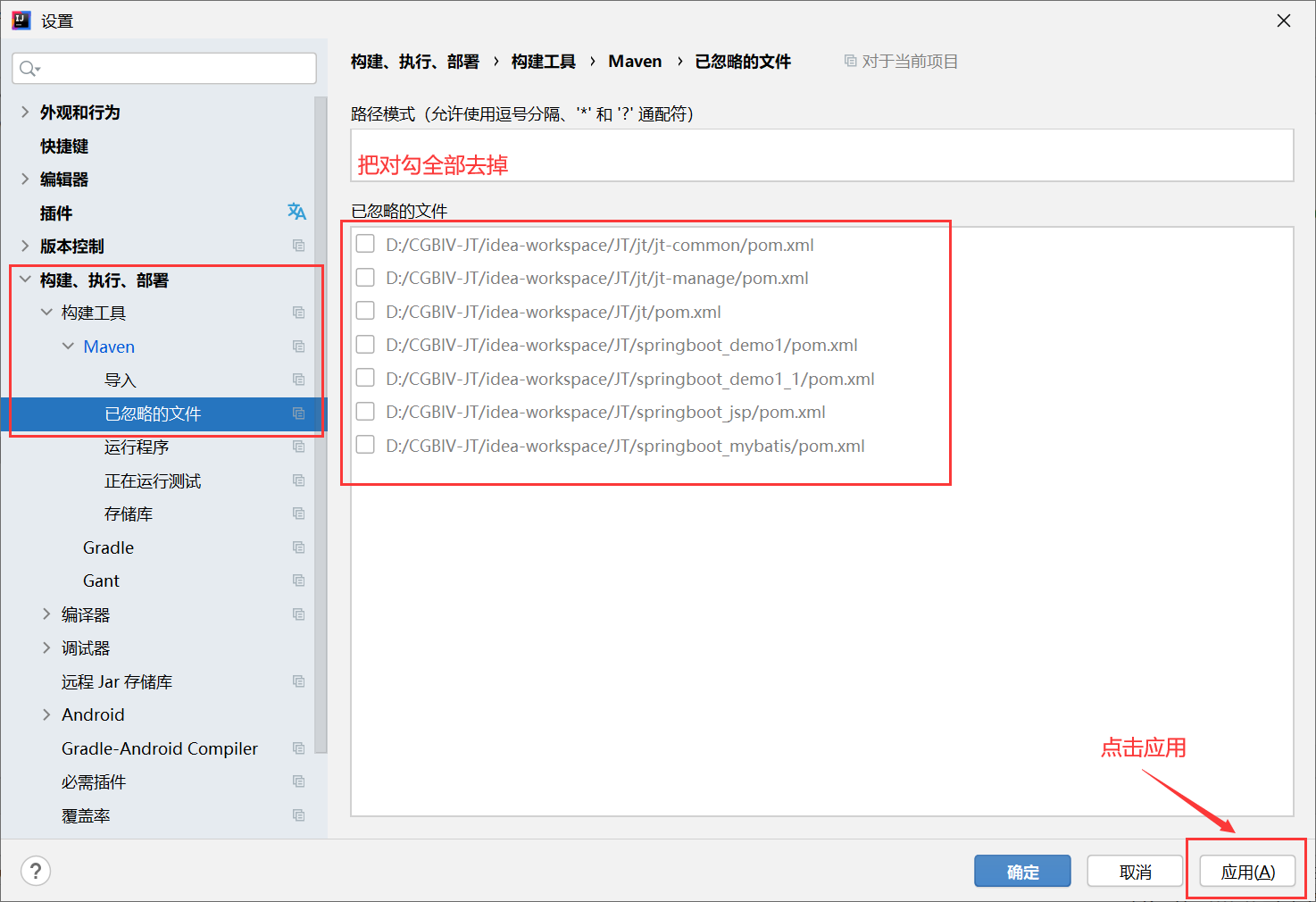The height and width of the screenshot is (902, 1316).
Task: Expand the 编辑器 section
Action: (25, 179)
